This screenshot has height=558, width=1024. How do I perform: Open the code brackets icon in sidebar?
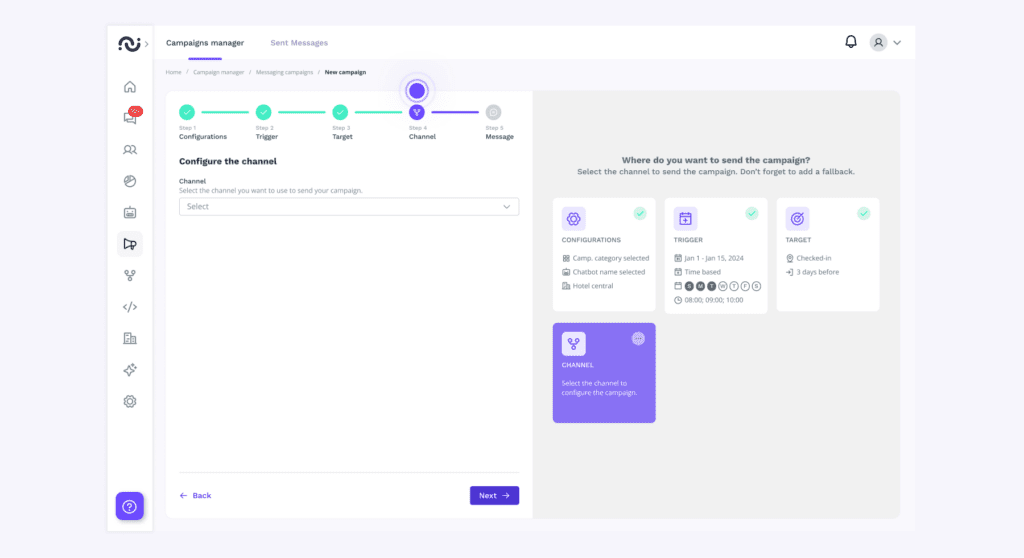pos(129,307)
